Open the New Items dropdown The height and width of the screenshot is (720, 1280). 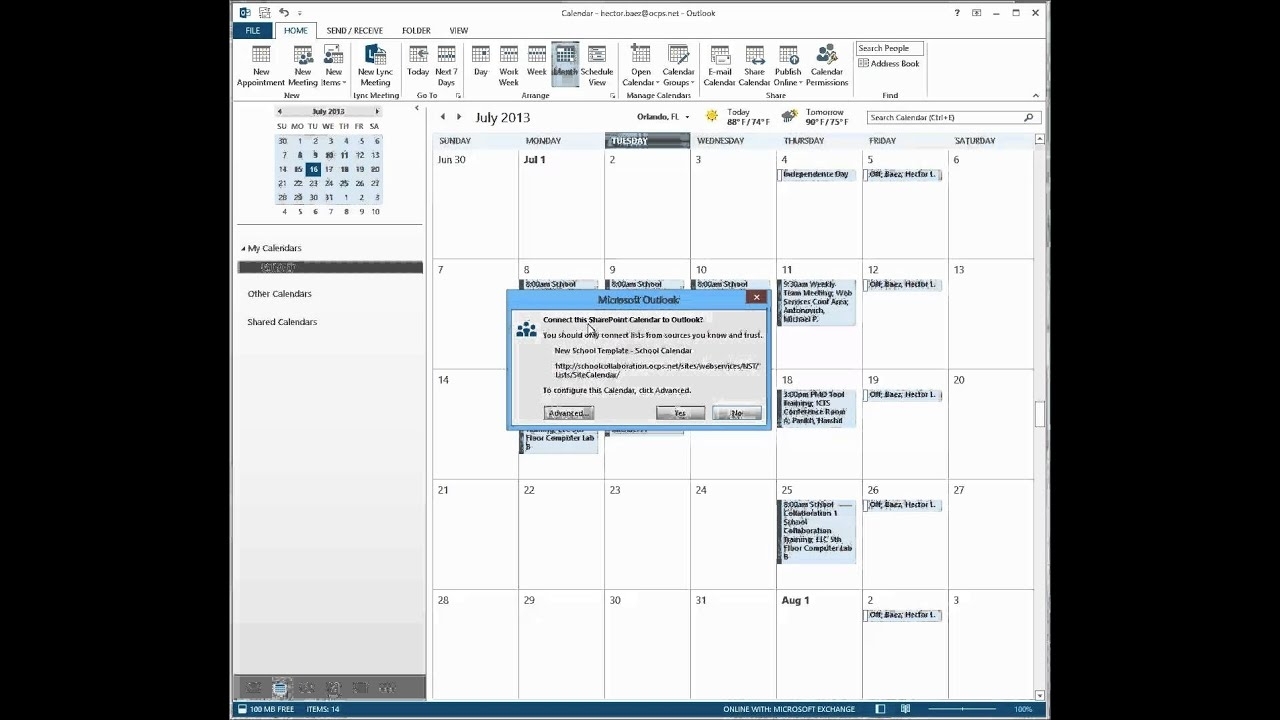point(333,66)
